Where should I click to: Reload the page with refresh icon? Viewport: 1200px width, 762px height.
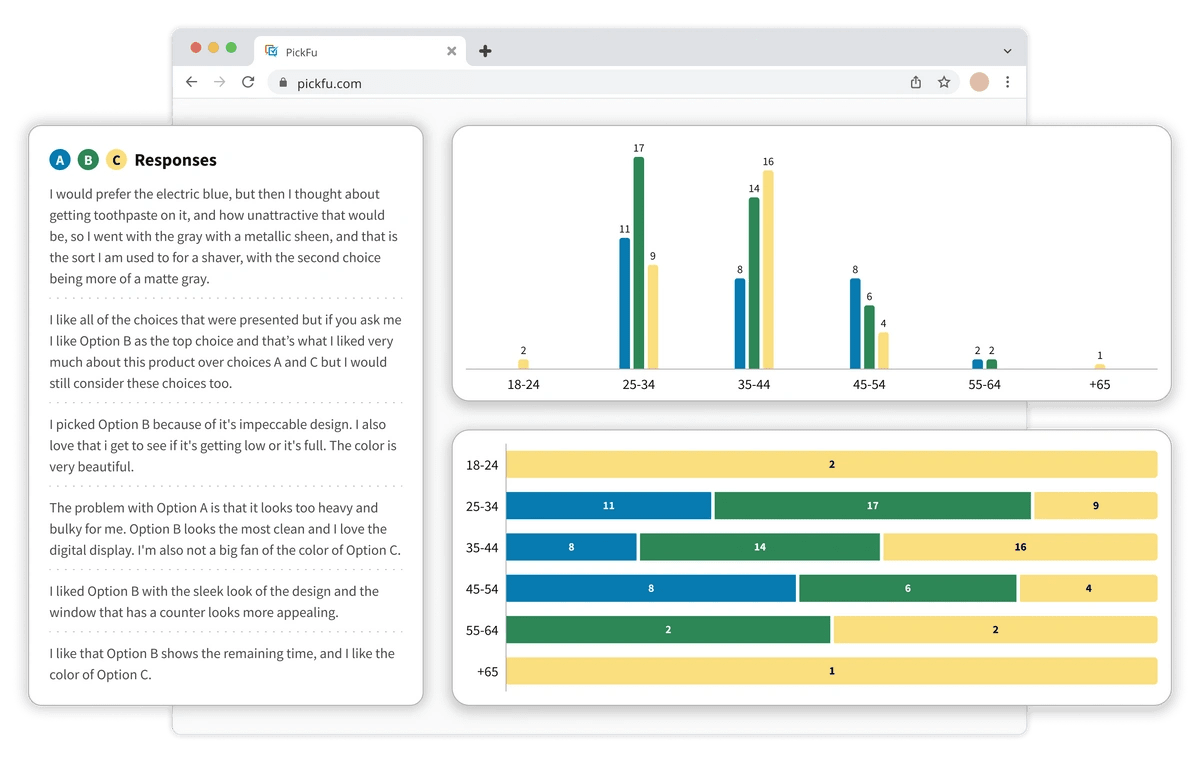(x=248, y=82)
